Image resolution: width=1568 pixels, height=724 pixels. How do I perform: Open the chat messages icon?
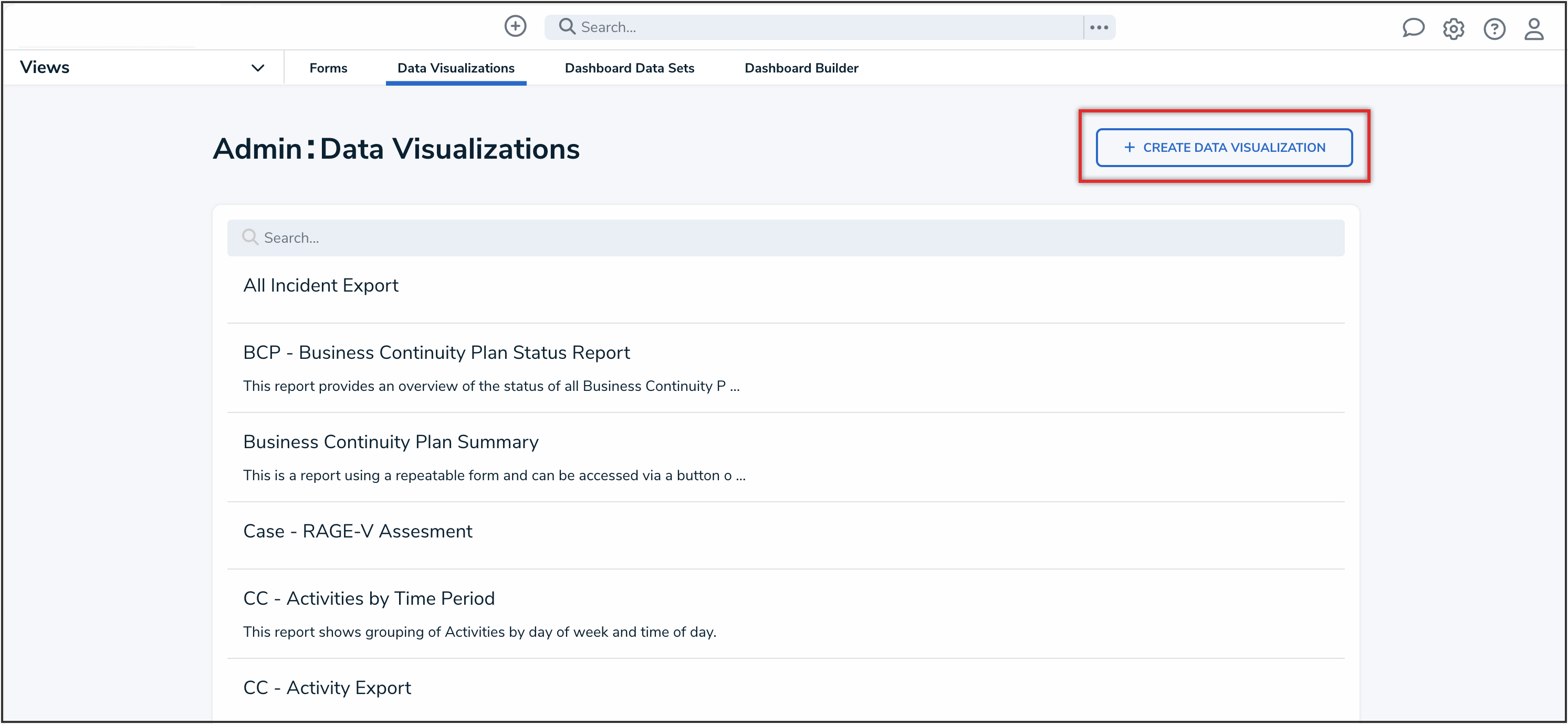click(1414, 28)
